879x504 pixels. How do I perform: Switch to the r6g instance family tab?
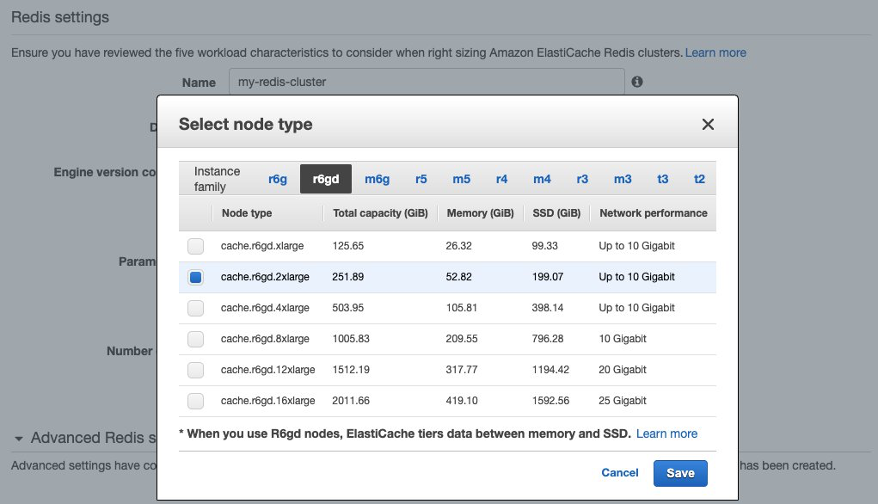pyautogui.click(x=277, y=179)
